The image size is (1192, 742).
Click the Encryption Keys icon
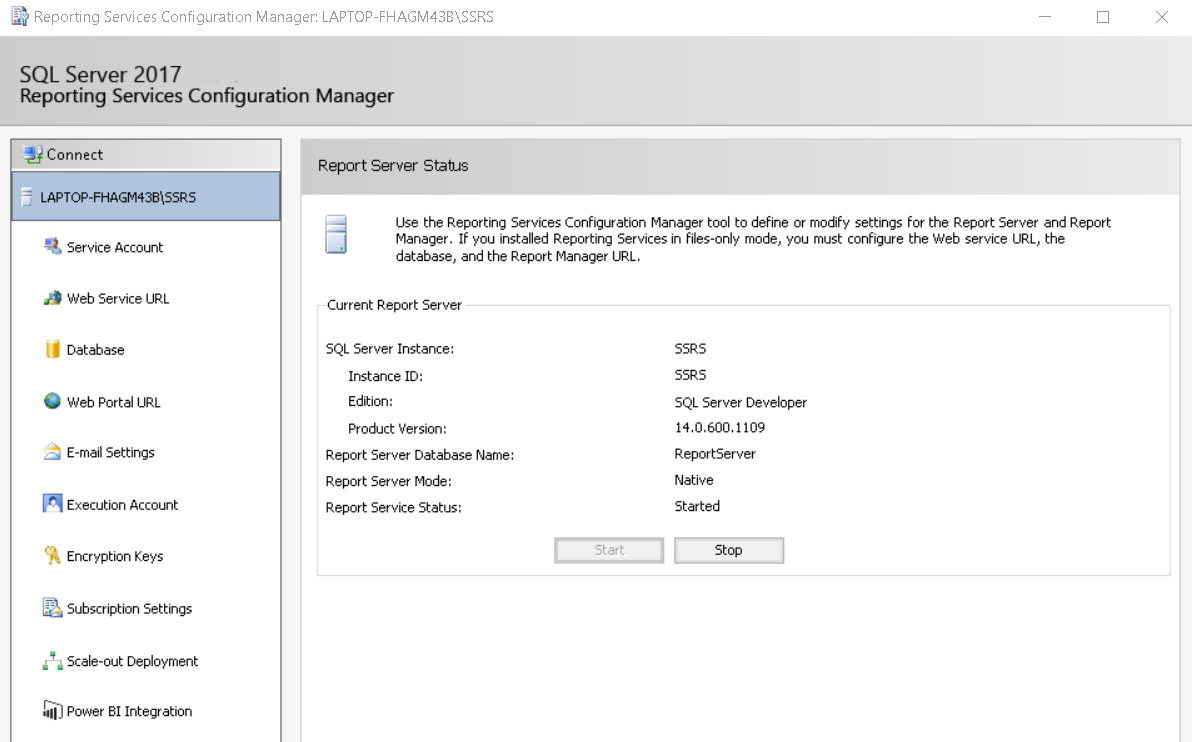coord(52,556)
